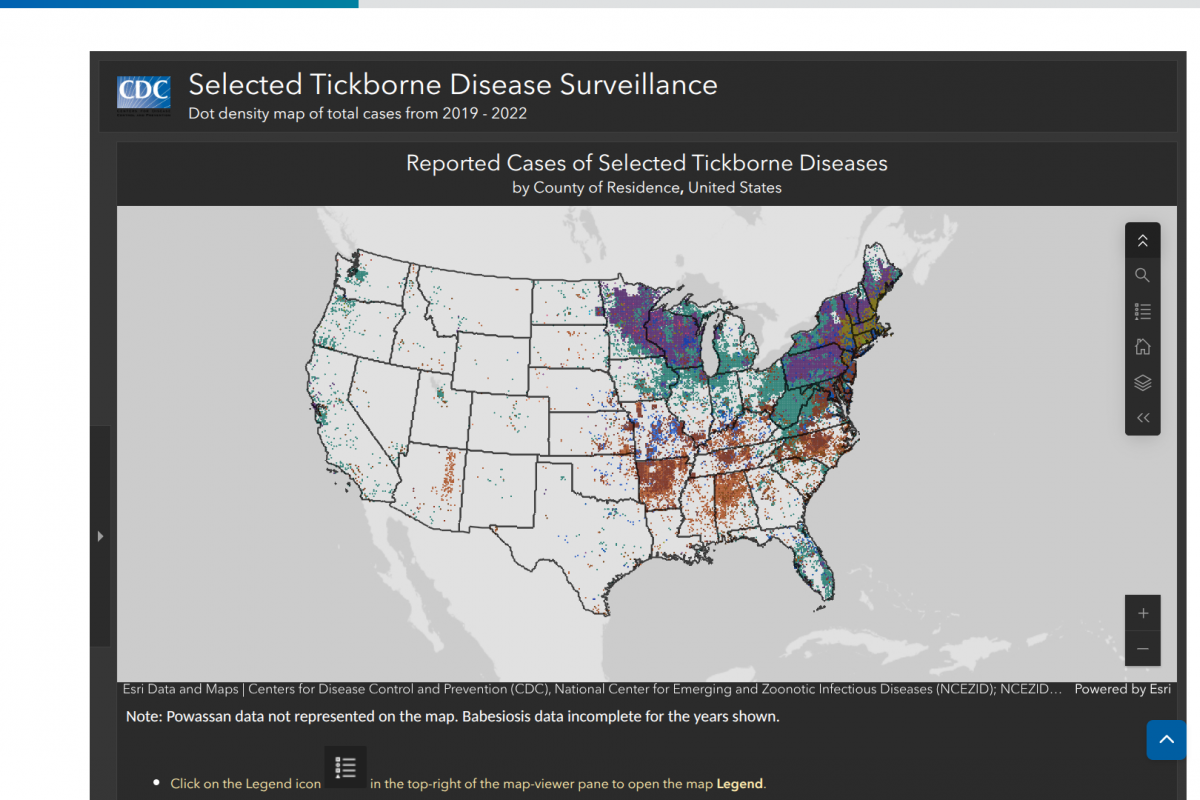Select the magnifier icon on map toolbar

point(1142,275)
